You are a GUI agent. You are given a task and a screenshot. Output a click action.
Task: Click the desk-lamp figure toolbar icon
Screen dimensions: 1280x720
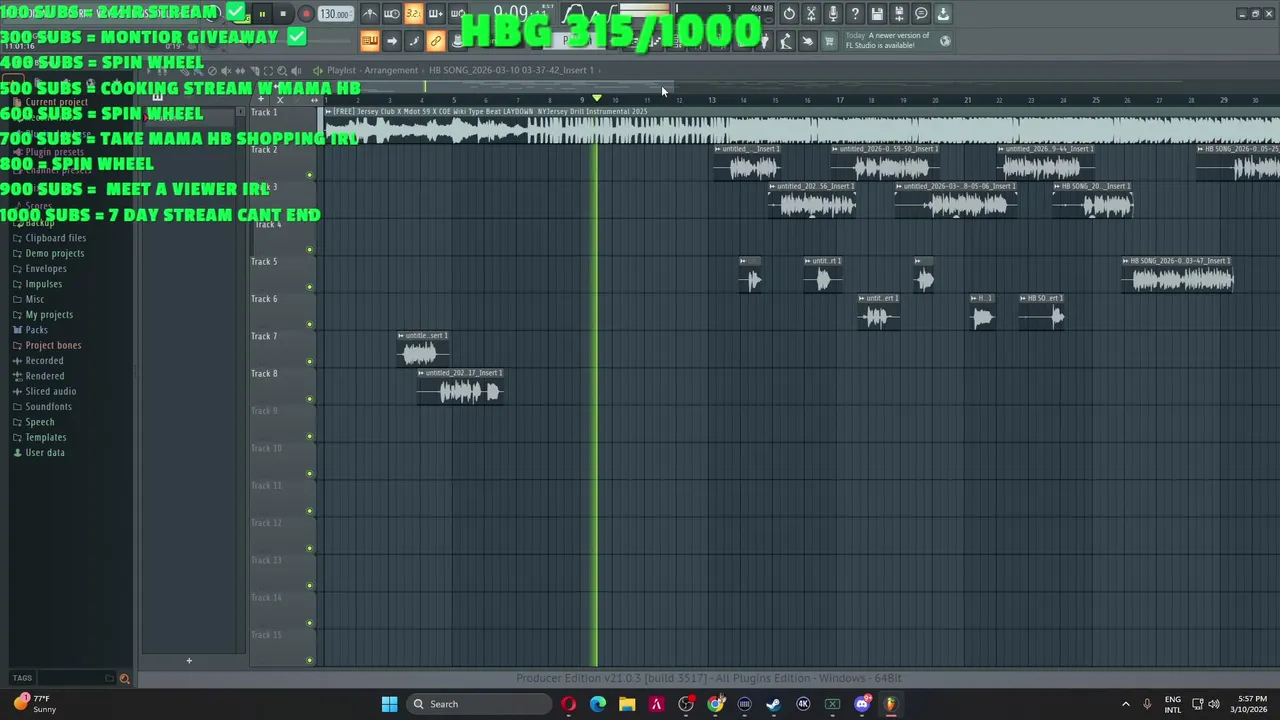[x=785, y=41]
